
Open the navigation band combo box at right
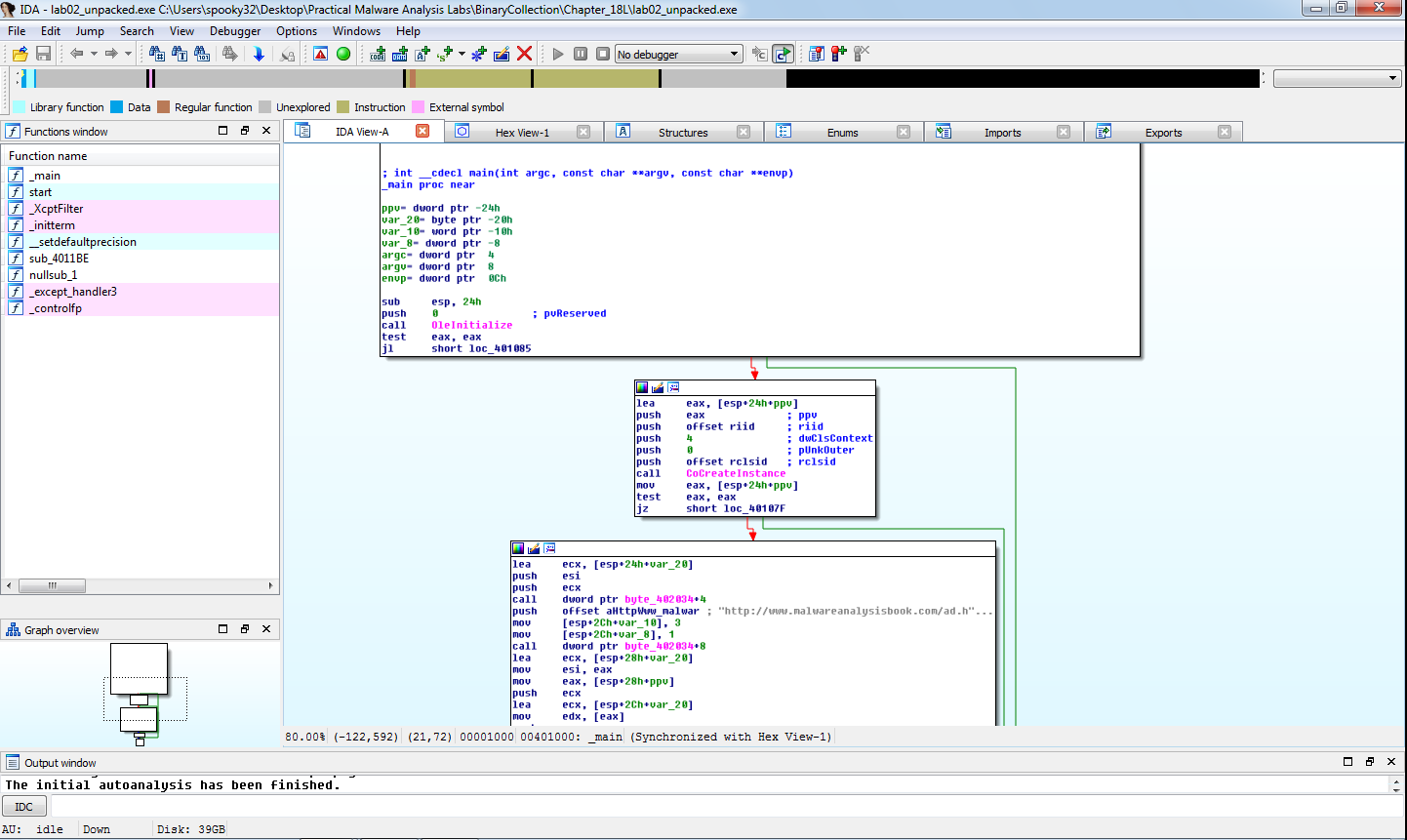[1338, 78]
